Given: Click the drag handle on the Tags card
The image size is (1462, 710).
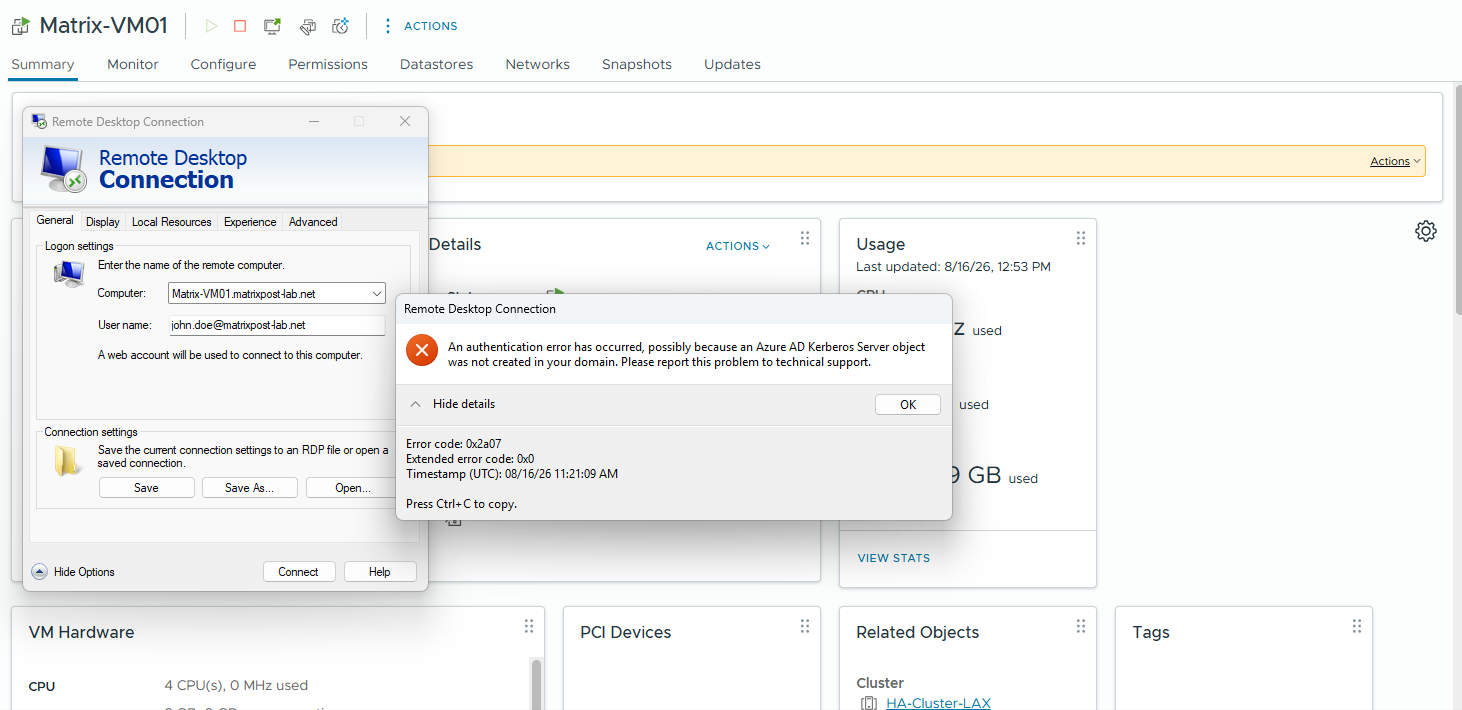Looking at the screenshot, I should point(1357,626).
